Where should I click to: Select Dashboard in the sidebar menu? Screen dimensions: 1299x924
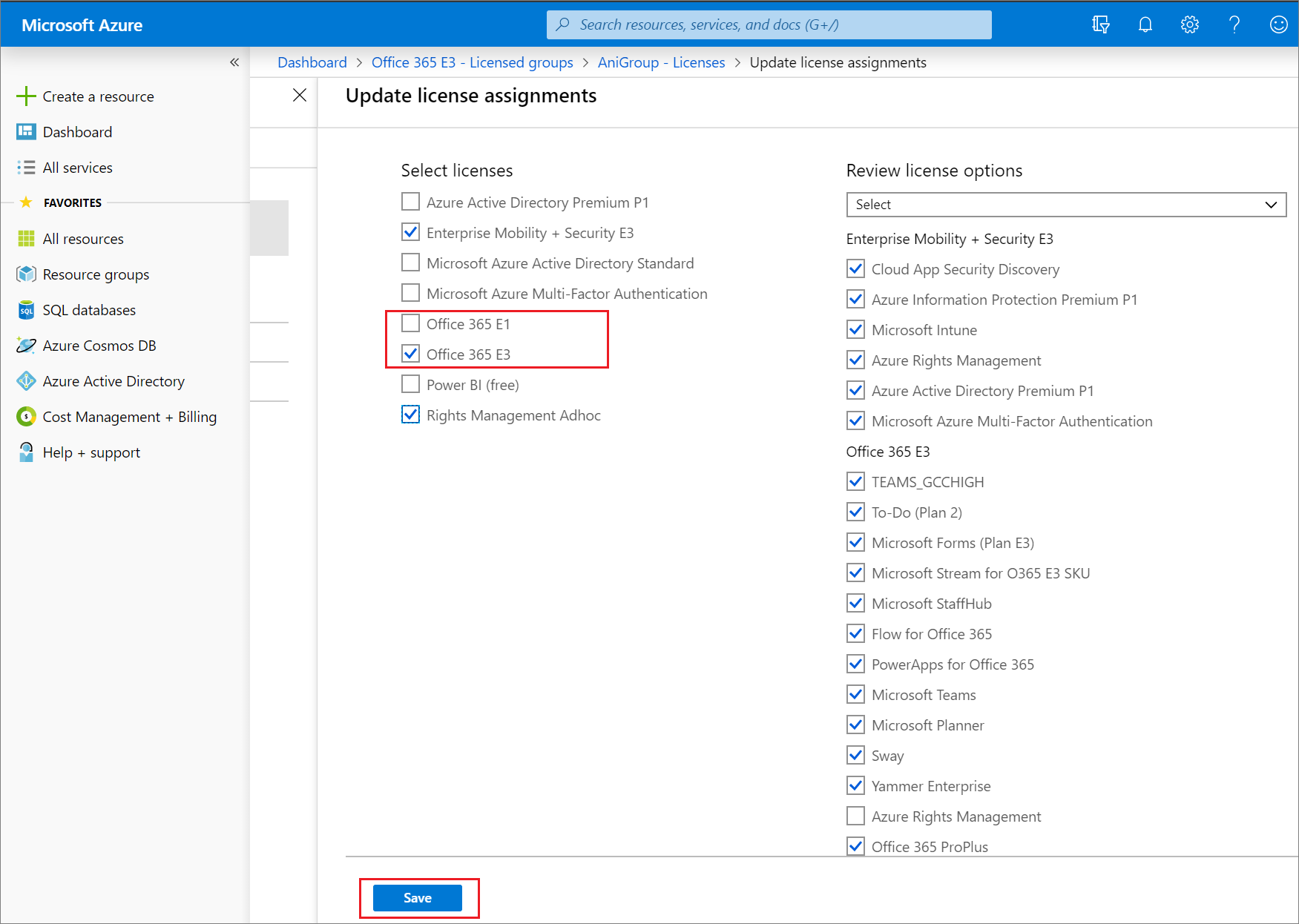point(78,132)
